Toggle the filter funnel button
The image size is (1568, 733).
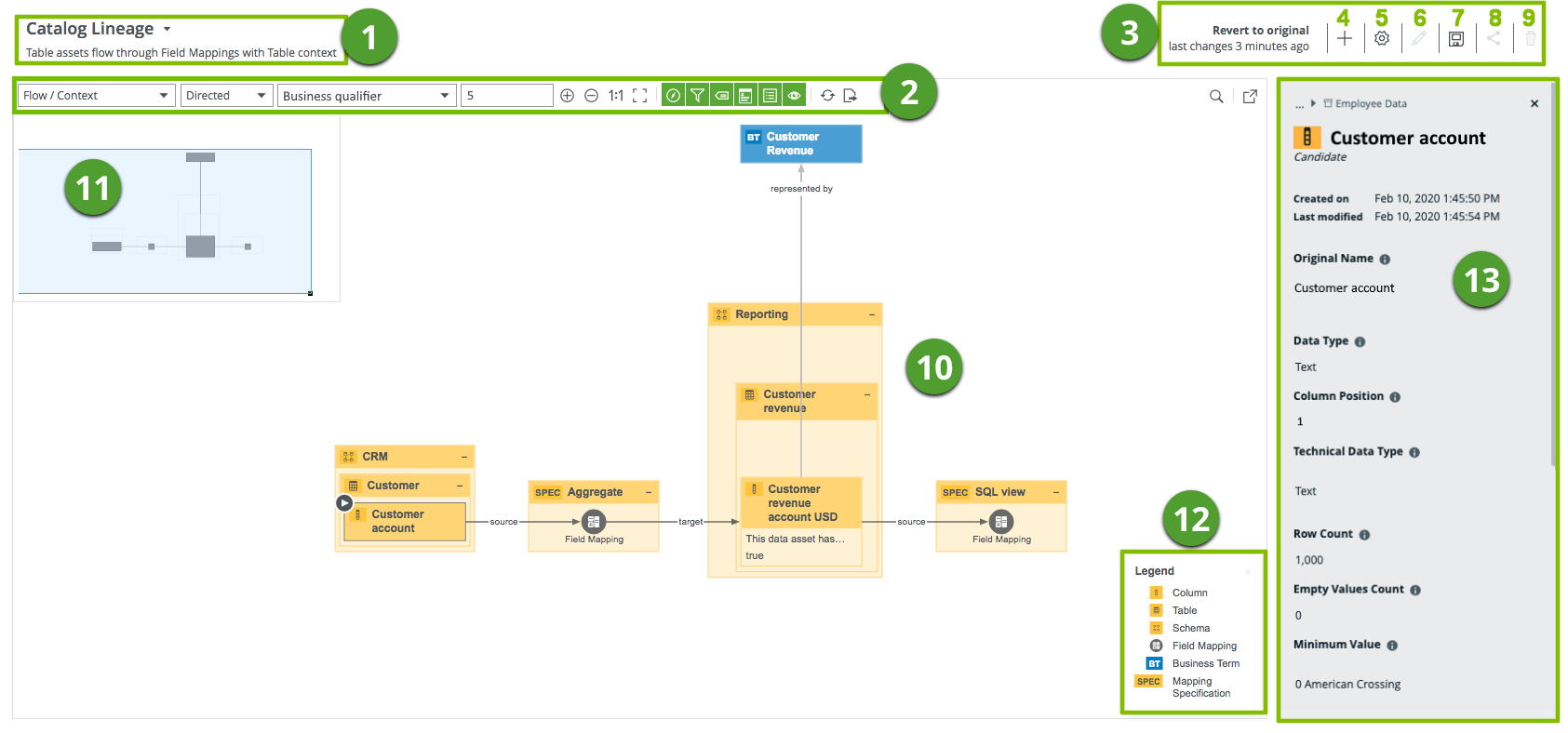[697, 96]
